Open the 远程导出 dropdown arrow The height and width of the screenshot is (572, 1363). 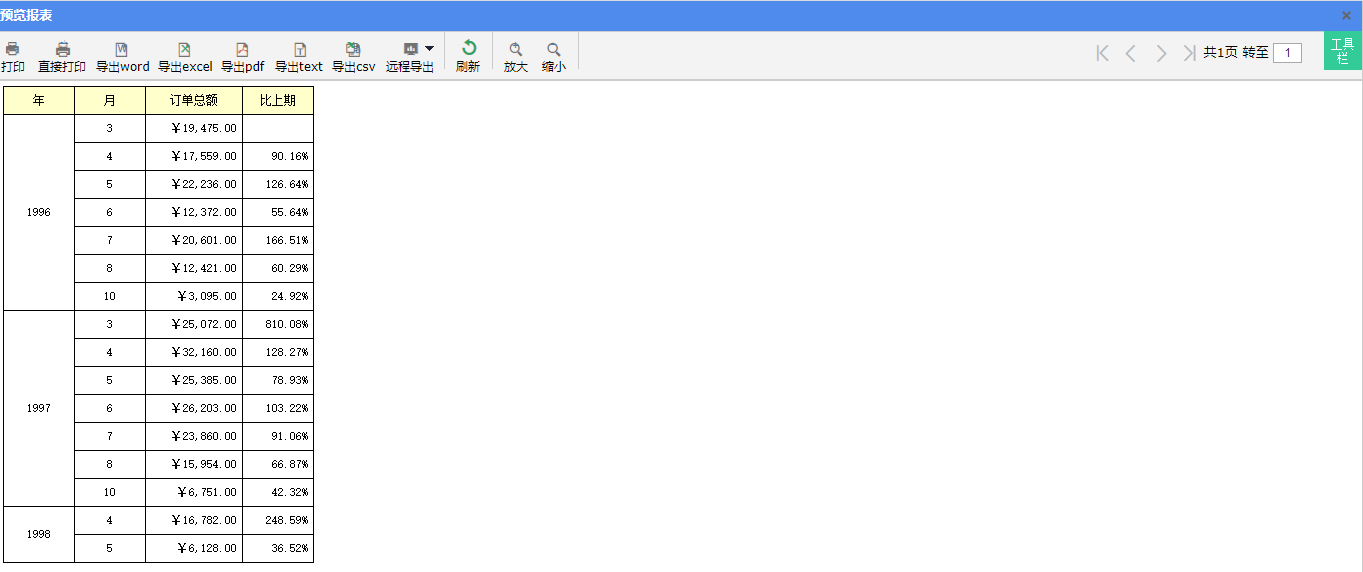tap(429, 48)
